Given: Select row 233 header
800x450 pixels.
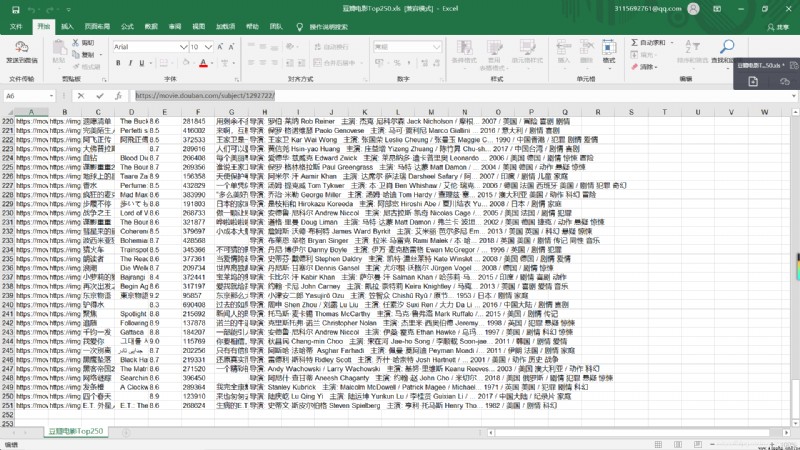Looking at the screenshot, I should click(x=7, y=240).
